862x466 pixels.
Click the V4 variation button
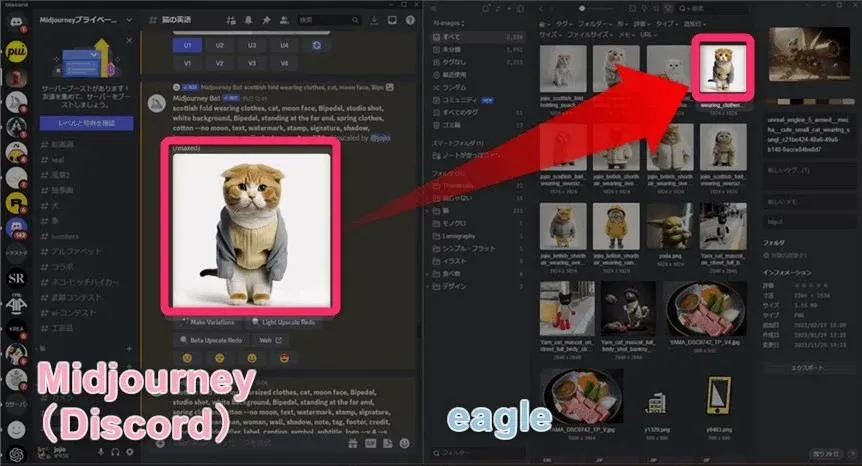(284, 63)
